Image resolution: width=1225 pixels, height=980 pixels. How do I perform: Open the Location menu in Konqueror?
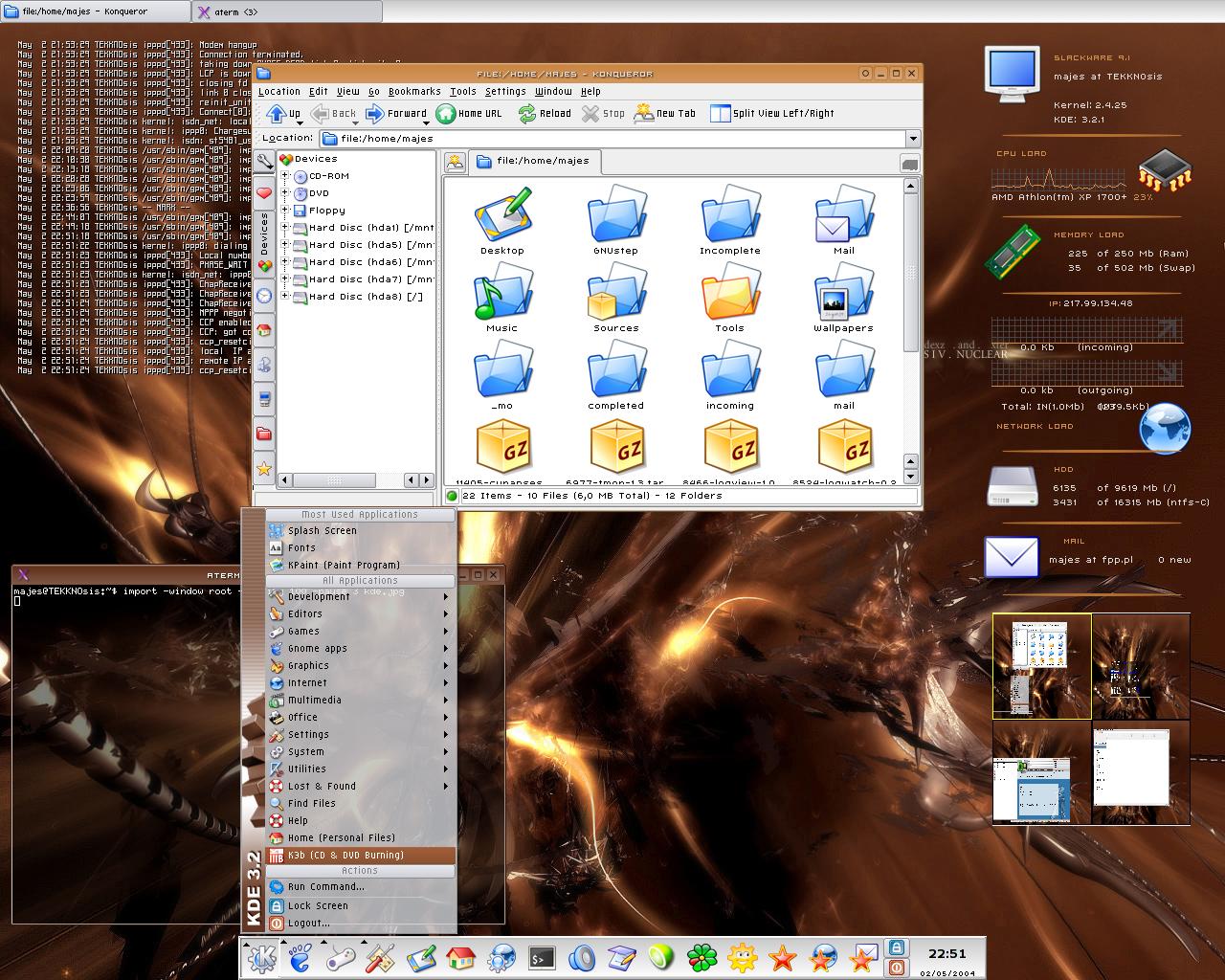click(279, 92)
